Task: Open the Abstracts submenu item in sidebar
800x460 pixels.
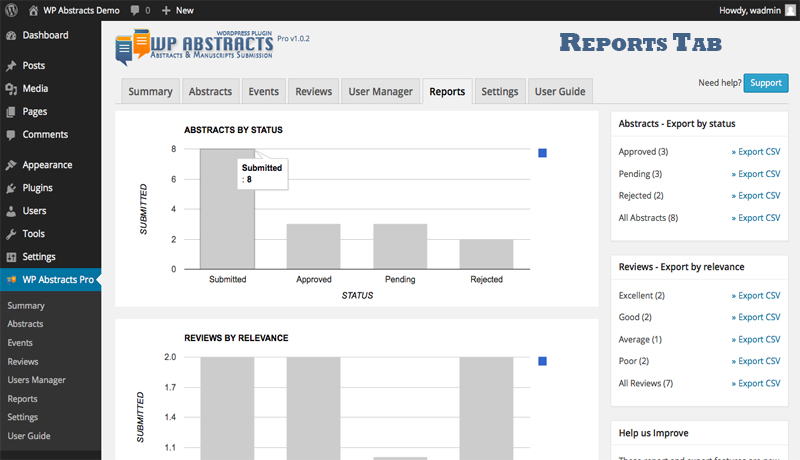Action: coord(25,324)
